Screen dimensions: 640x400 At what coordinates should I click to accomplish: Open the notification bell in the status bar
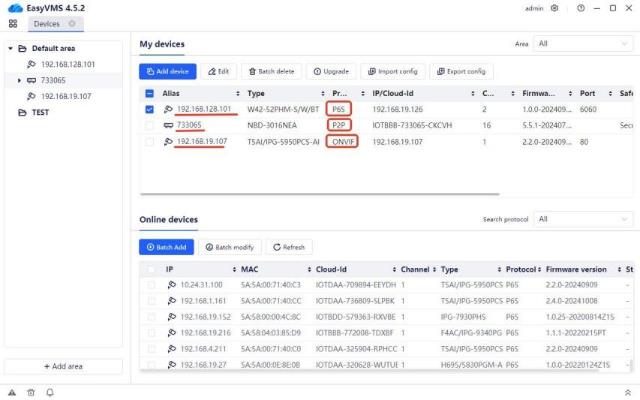pos(49,391)
